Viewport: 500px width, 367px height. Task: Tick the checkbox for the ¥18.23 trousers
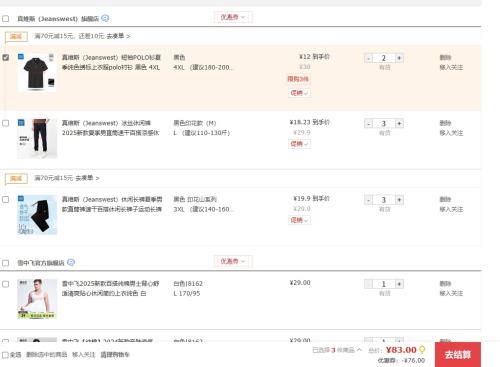tap(6, 123)
